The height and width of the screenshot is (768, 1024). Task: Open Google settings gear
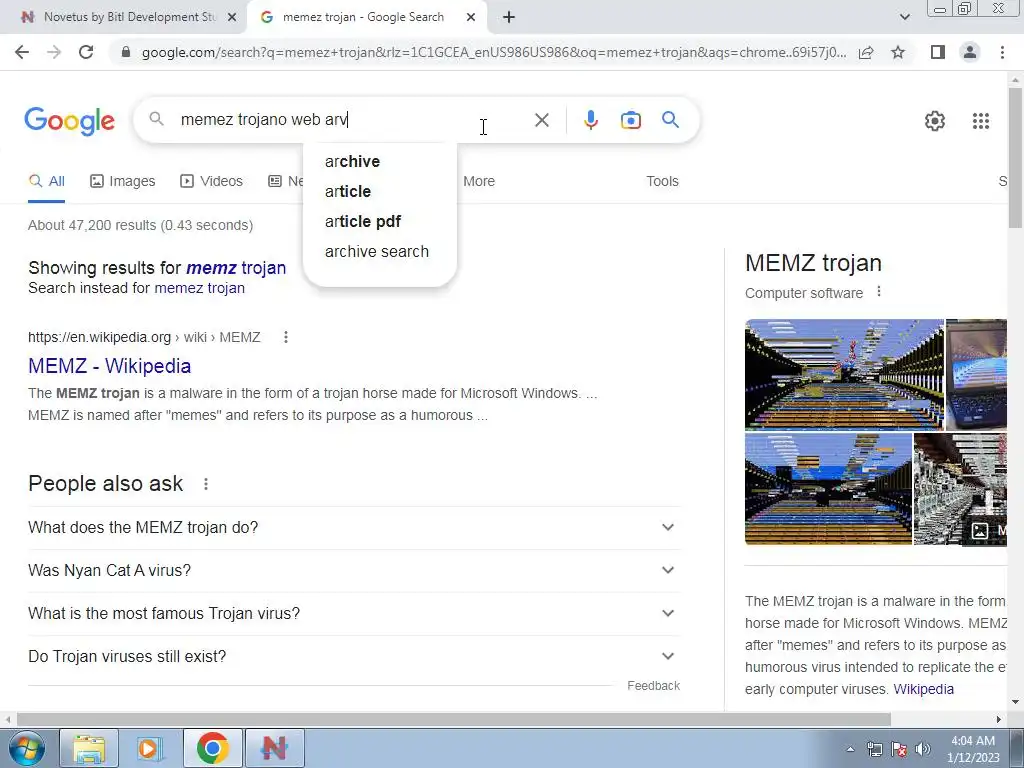click(935, 121)
